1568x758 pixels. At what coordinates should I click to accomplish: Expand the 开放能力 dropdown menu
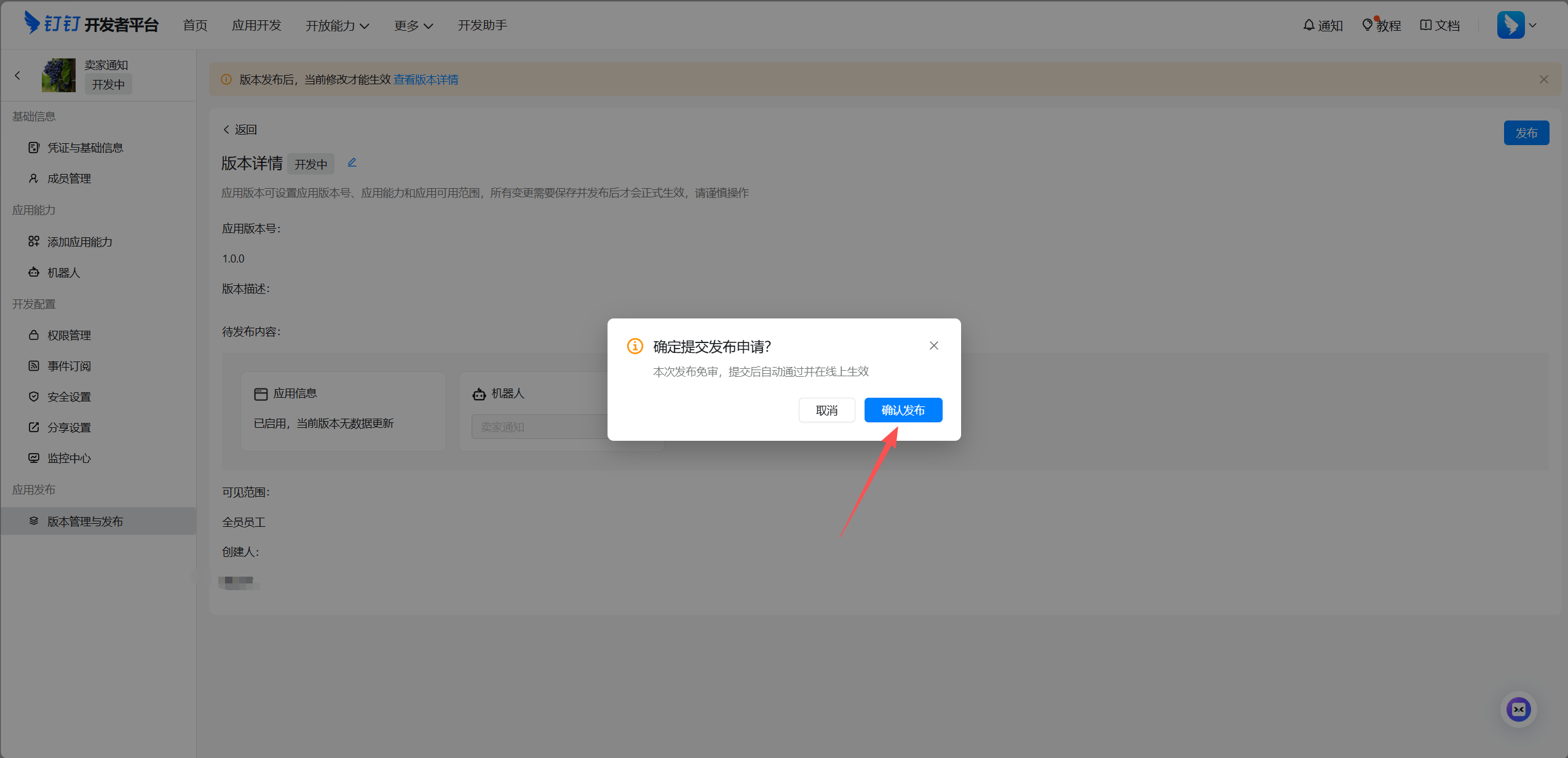pyautogui.click(x=337, y=25)
